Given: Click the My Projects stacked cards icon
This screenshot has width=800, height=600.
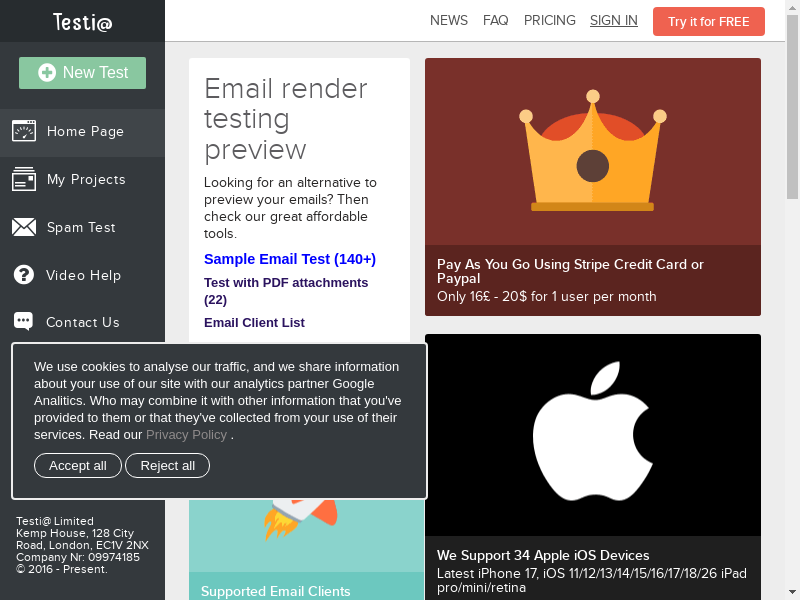Looking at the screenshot, I should [x=24, y=179].
